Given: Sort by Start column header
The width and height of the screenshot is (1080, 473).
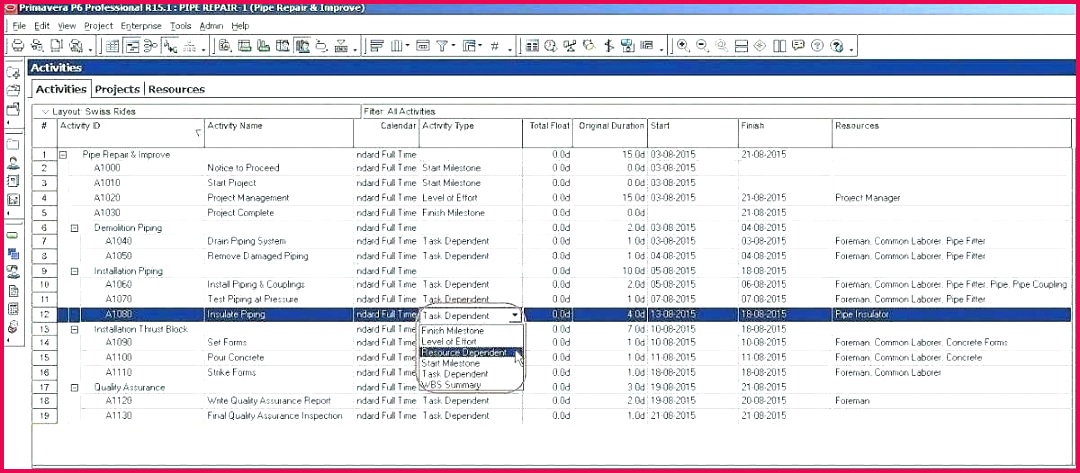Looking at the screenshot, I should [693, 132].
